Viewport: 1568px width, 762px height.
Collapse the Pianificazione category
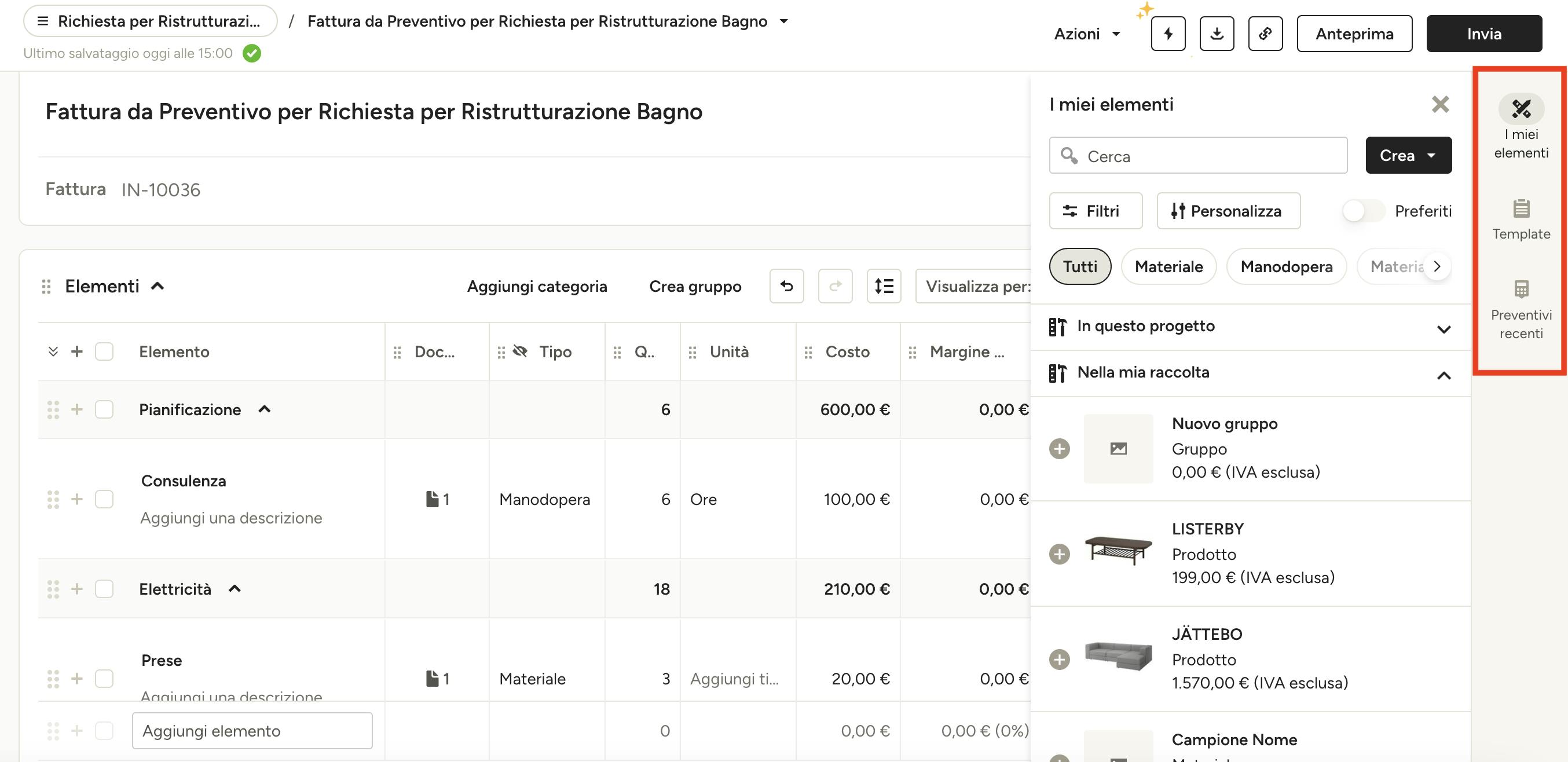pyautogui.click(x=264, y=409)
